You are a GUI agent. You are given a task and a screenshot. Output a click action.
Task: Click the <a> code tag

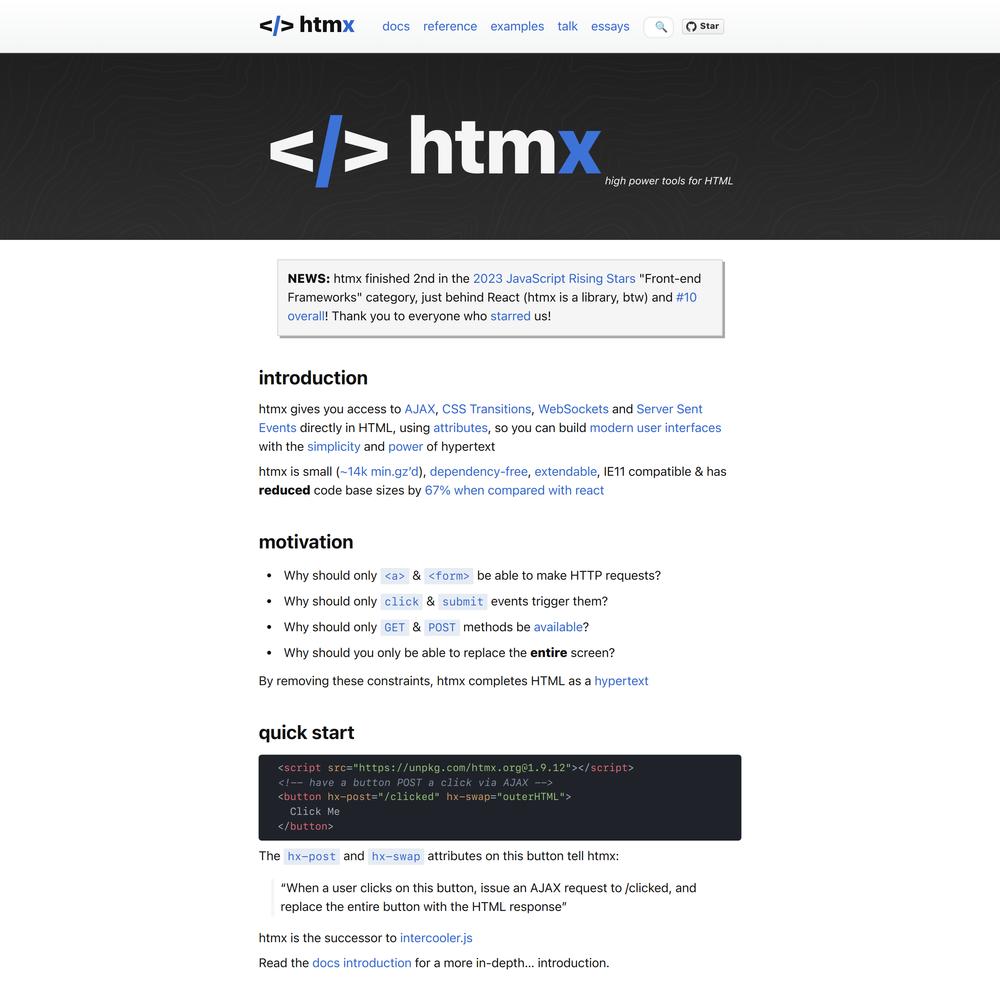tap(395, 576)
